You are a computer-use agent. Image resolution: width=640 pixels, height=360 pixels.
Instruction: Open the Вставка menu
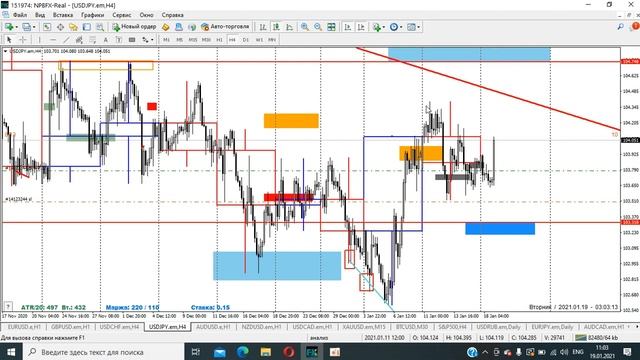coord(63,15)
